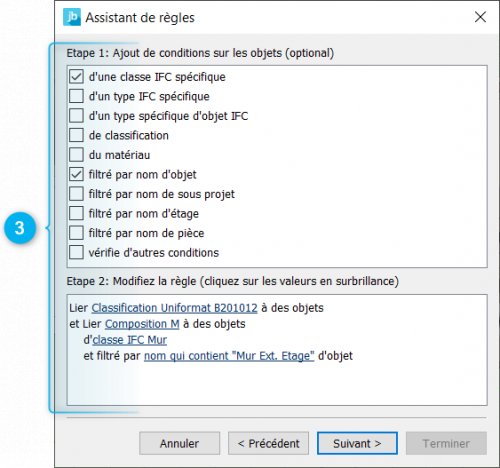Enable "filtré par nom d'étage" filter
500x468 pixels.
(x=76, y=213)
